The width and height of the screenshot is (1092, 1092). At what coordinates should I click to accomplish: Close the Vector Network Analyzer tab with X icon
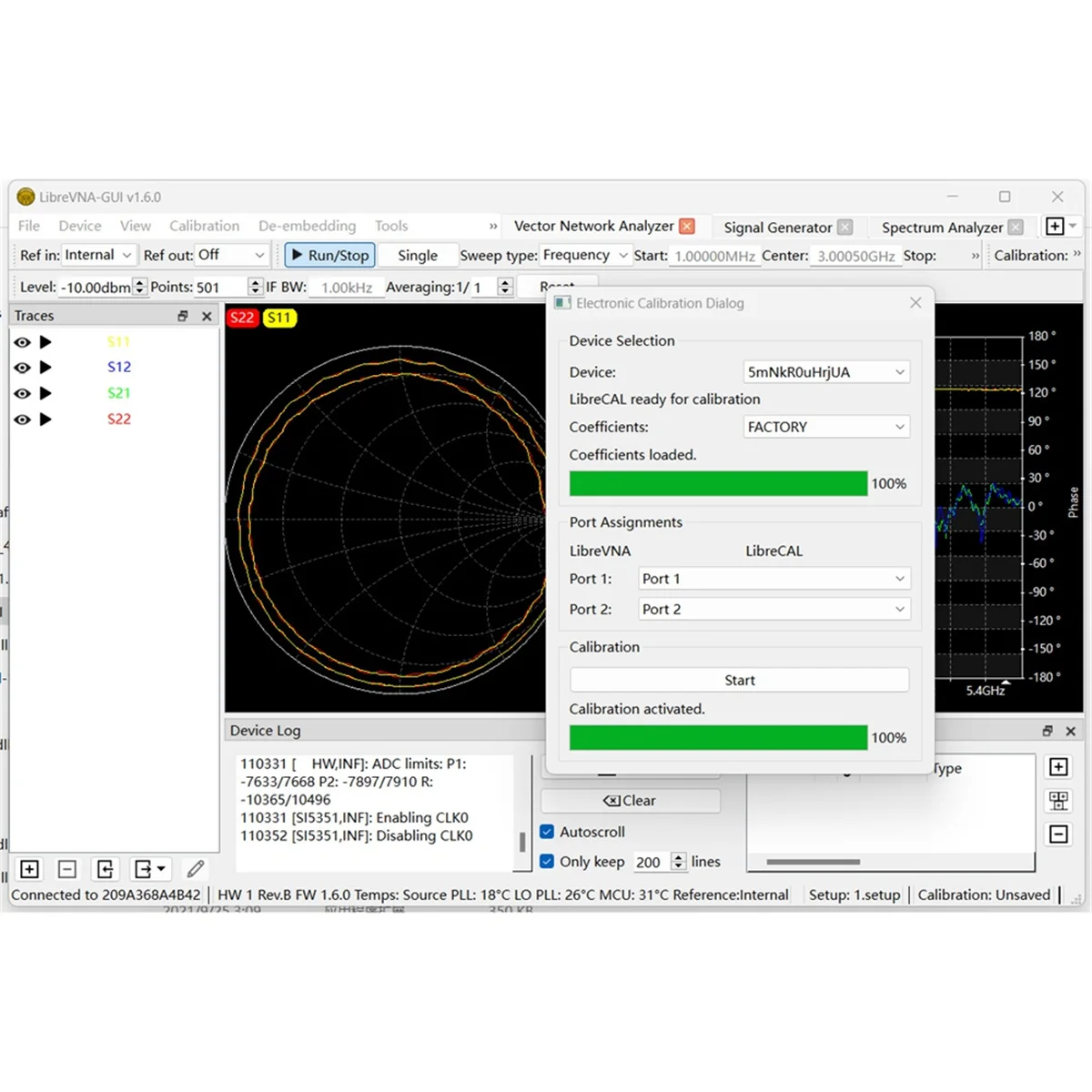(687, 227)
